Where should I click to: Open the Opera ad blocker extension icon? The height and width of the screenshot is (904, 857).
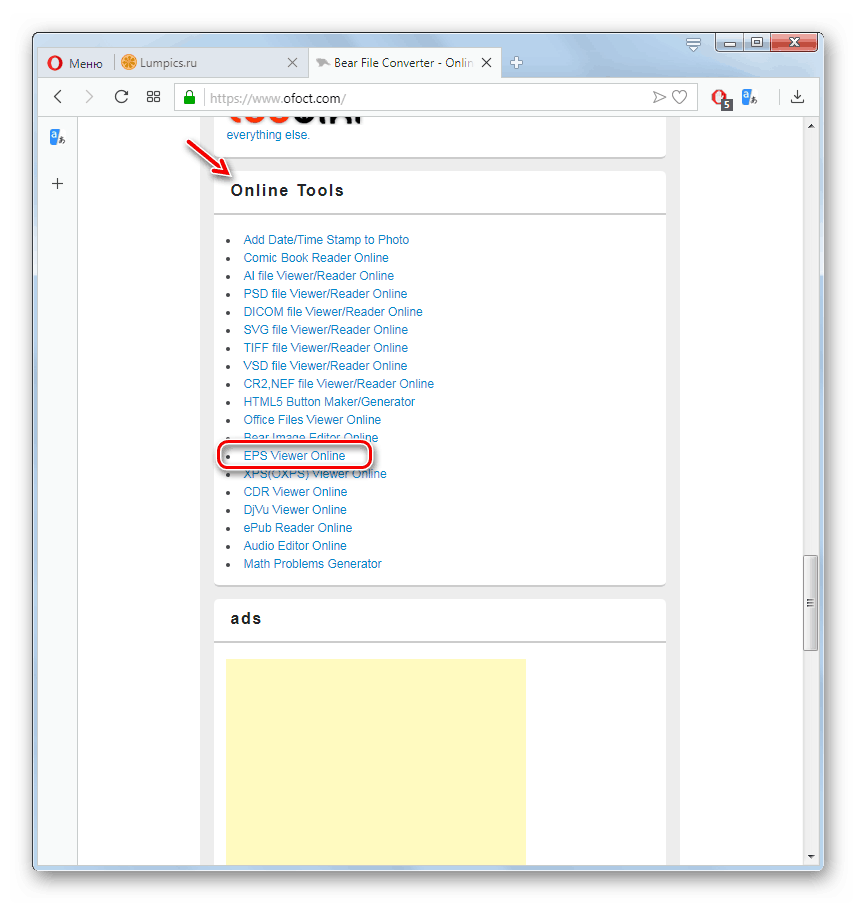click(721, 99)
